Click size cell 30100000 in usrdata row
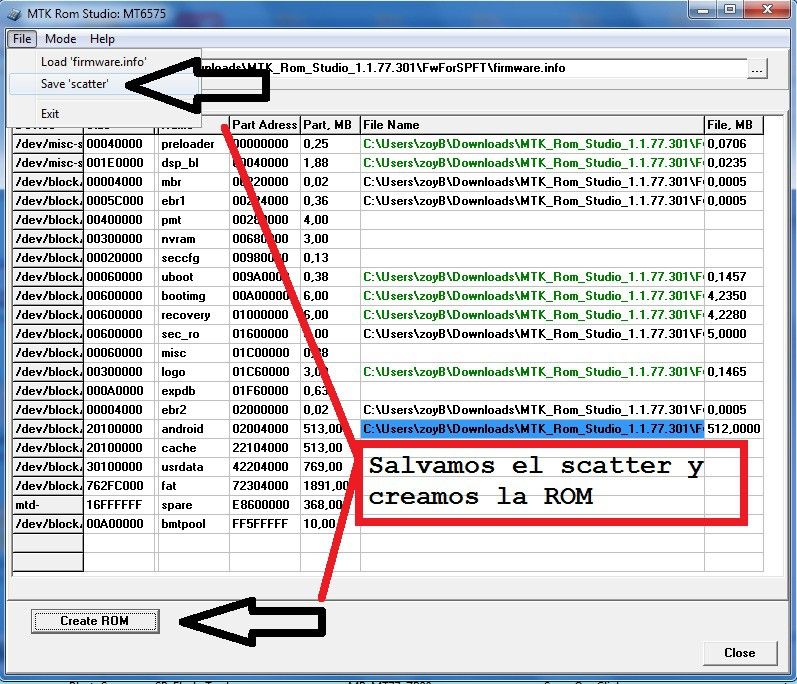797x684 pixels. [119, 467]
